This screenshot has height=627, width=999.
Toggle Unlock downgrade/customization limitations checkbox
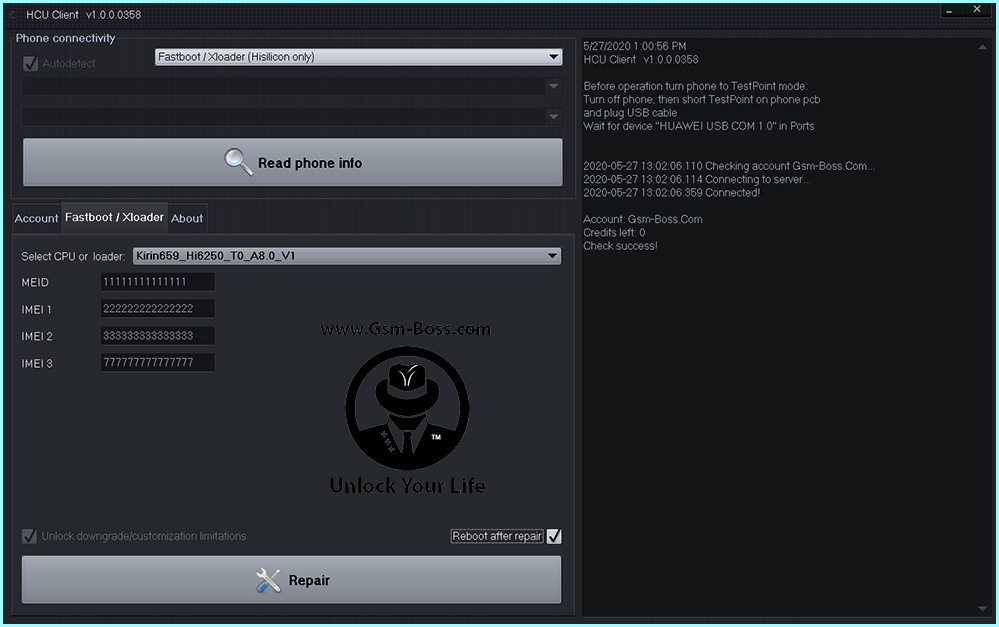pyautogui.click(x=29, y=536)
